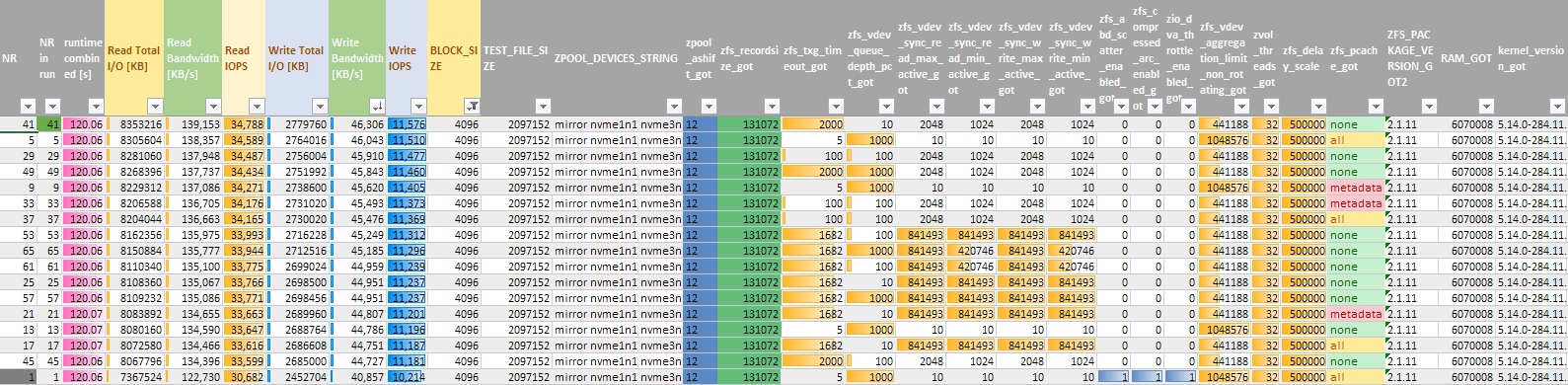
Task: Open the 'Read Total I/O [KB]' filter dropdown
Action: [155, 106]
